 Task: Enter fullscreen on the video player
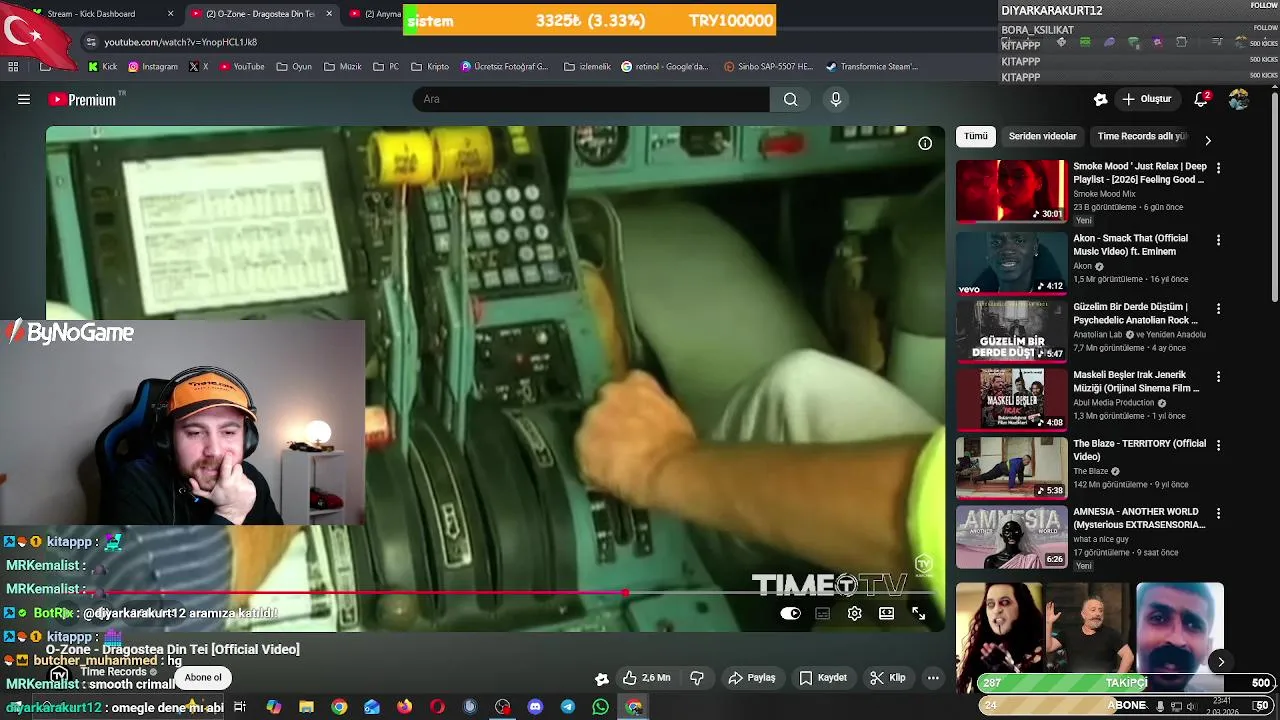[918, 614]
